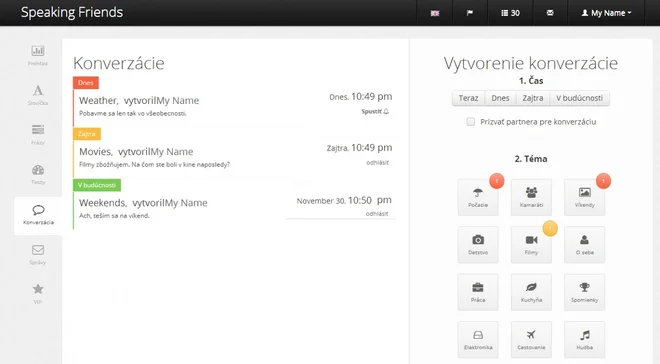Select the V budúcnosti time option
The height and width of the screenshot is (364, 660).
click(579, 98)
